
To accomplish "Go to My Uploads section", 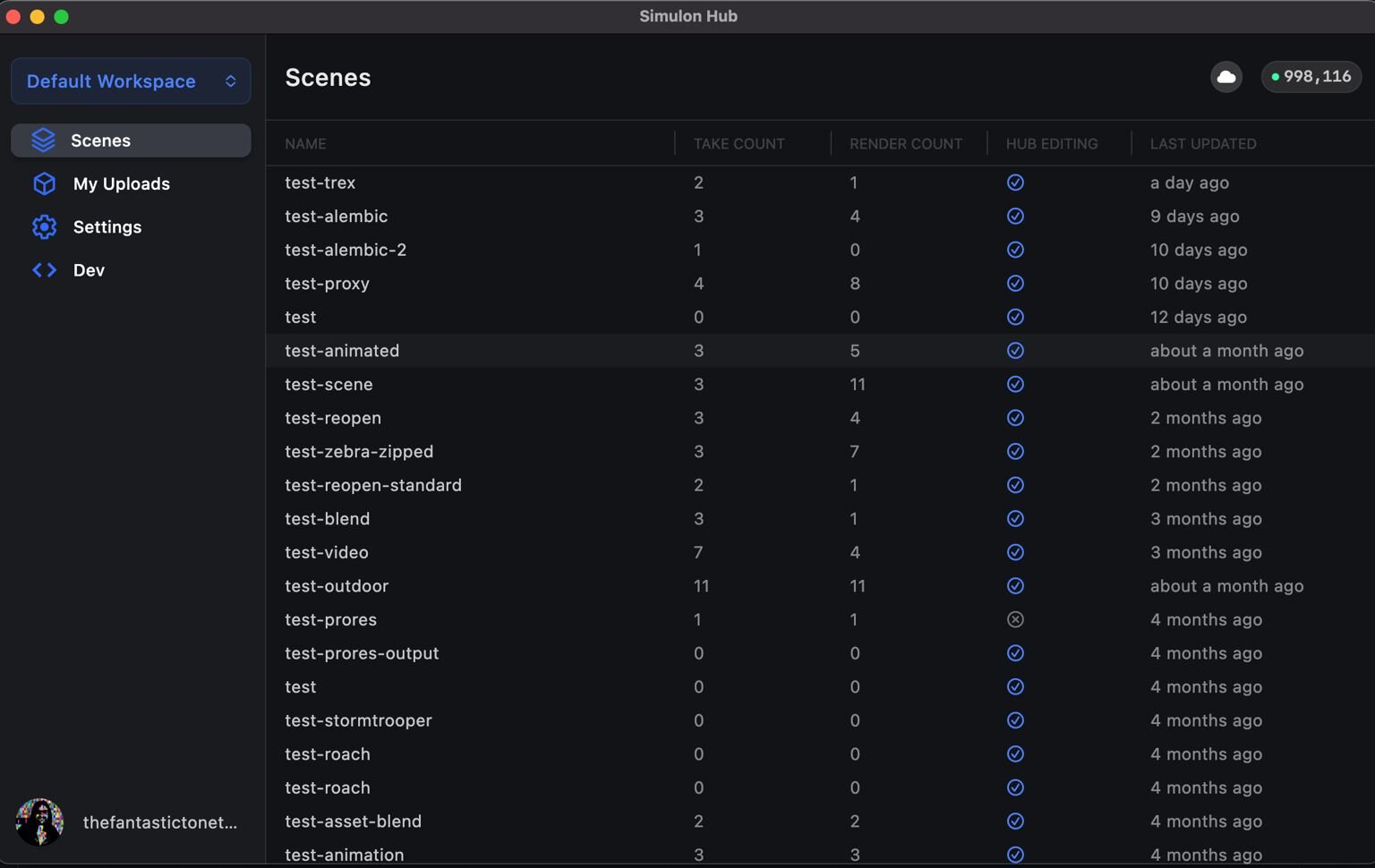I will [121, 183].
